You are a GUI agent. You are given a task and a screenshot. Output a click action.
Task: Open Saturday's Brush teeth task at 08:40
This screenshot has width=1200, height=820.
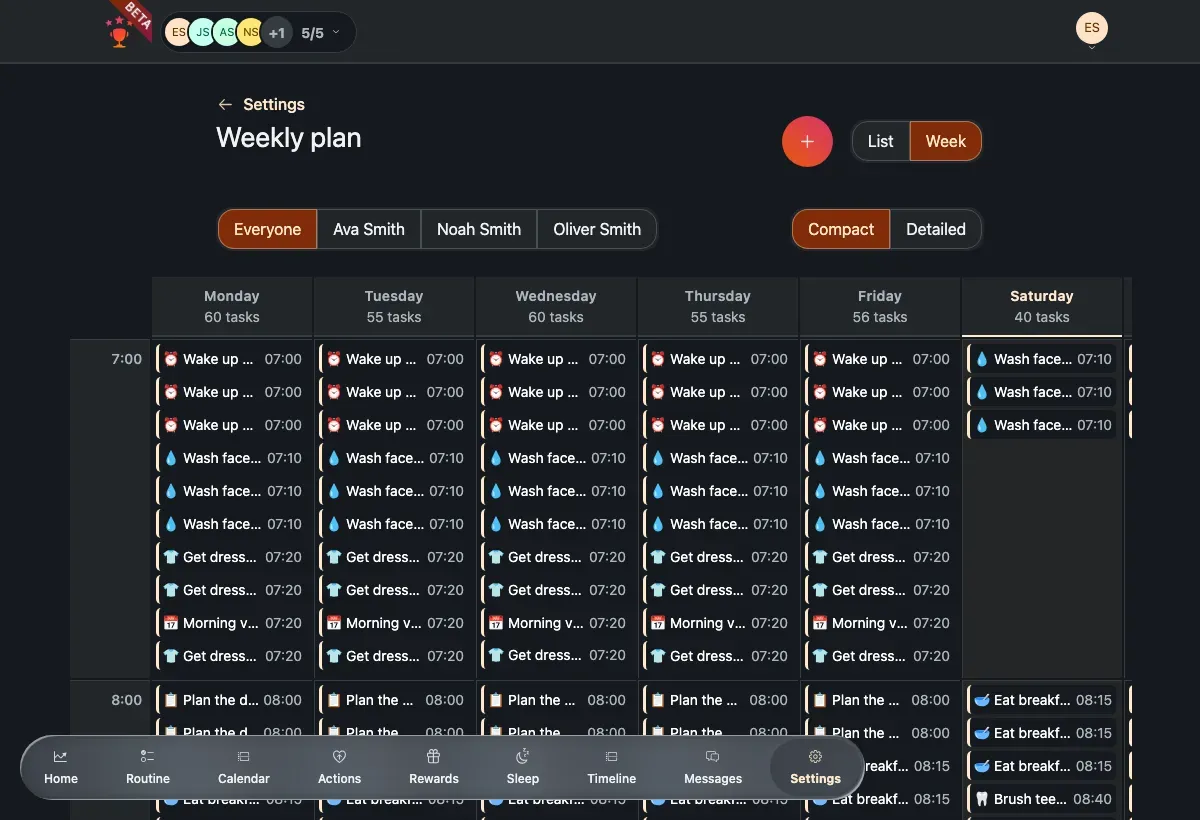(1042, 799)
